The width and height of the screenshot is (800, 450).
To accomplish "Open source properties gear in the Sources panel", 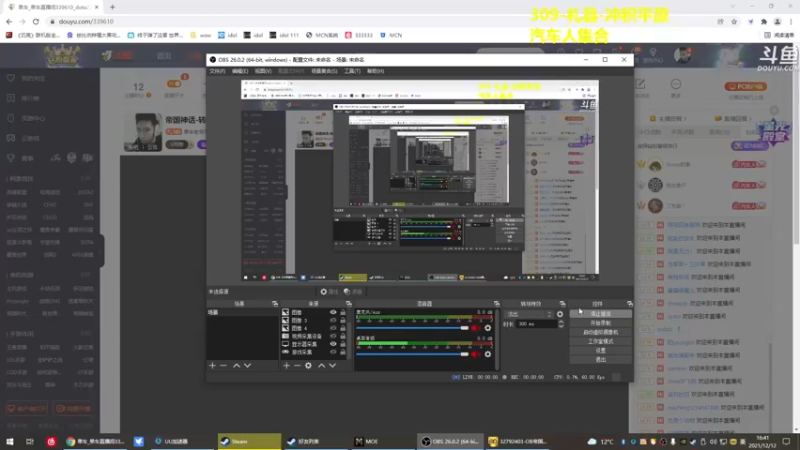I will [x=308, y=366].
